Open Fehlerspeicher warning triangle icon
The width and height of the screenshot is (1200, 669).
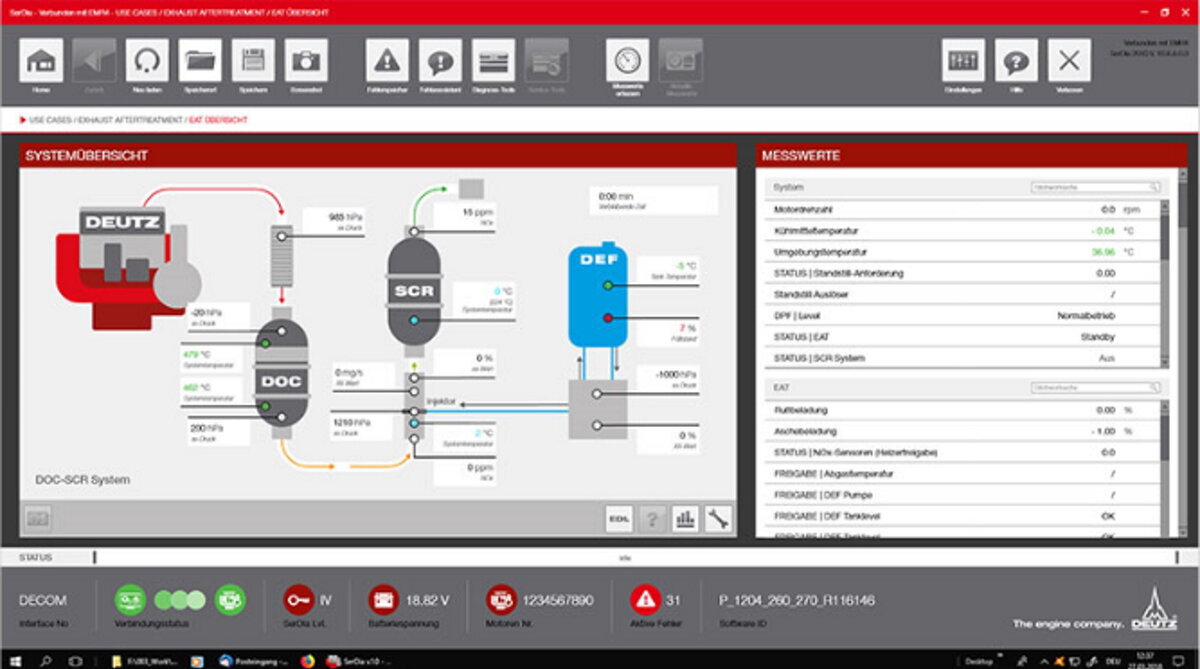pyautogui.click(x=387, y=60)
